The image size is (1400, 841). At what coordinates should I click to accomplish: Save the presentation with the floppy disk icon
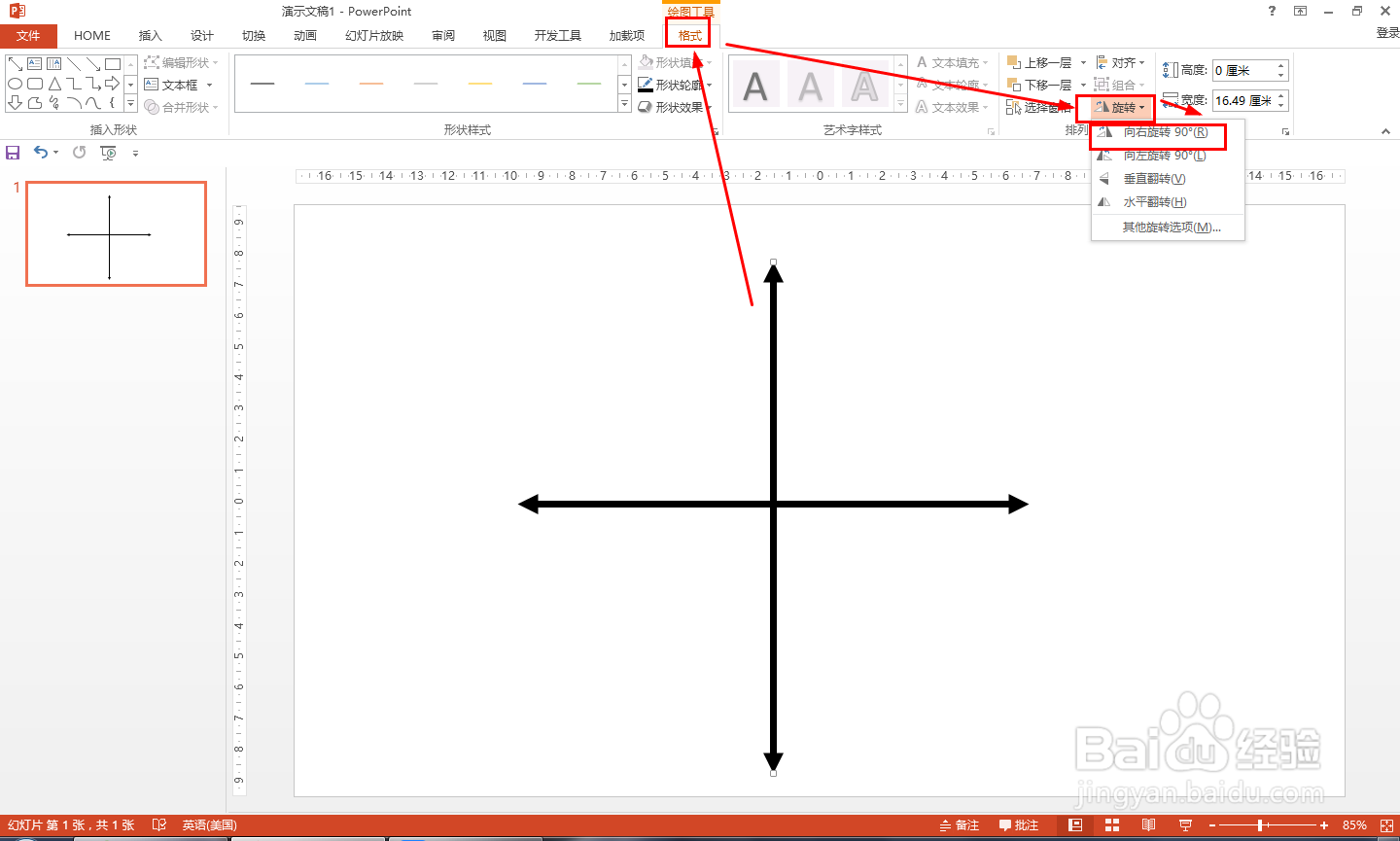(13, 153)
